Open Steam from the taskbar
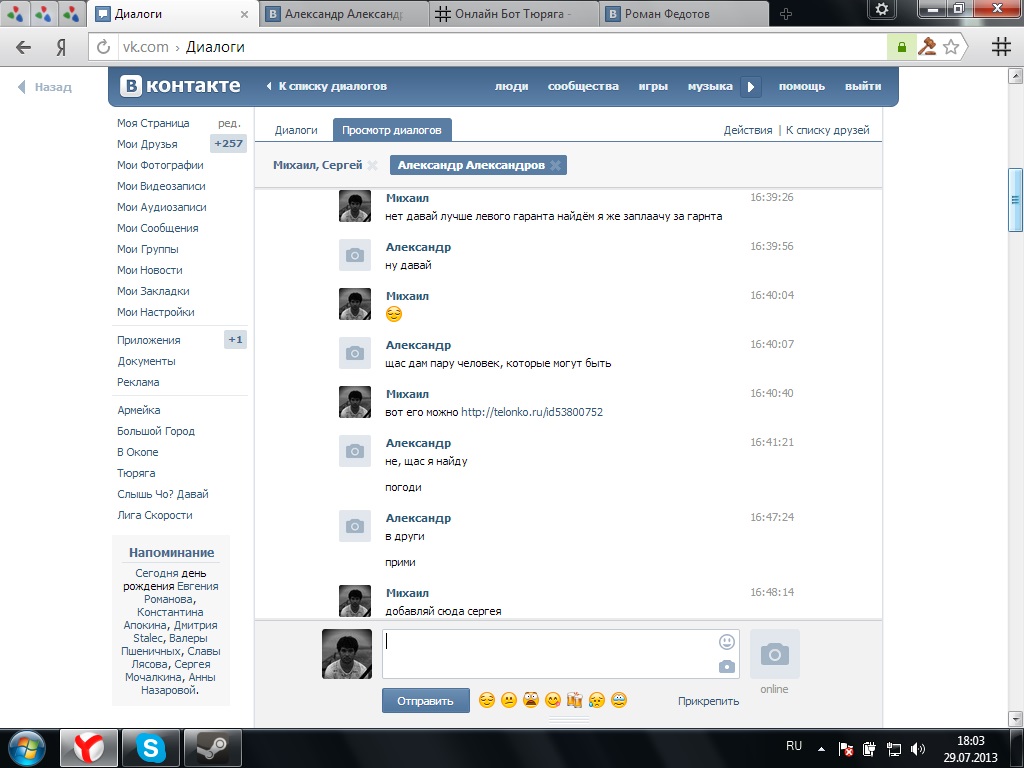This screenshot has width=1024, height=768. click(x=212, y=748)
